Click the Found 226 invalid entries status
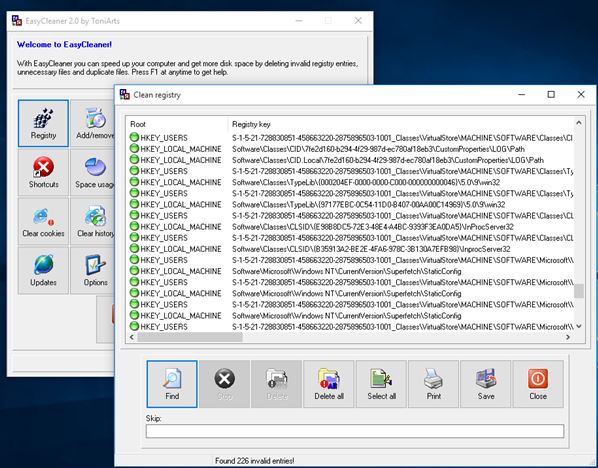This screenshot has height=468, width=598. 254,461
